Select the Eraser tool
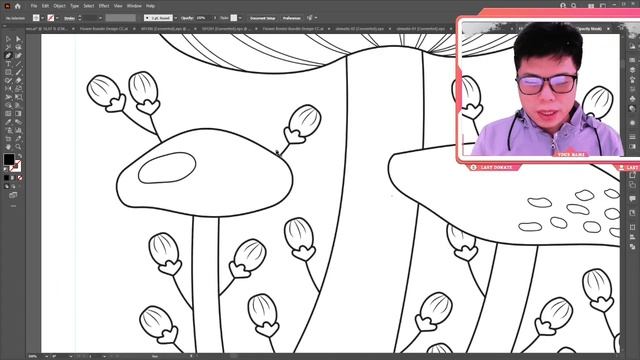 pos(18,80)
